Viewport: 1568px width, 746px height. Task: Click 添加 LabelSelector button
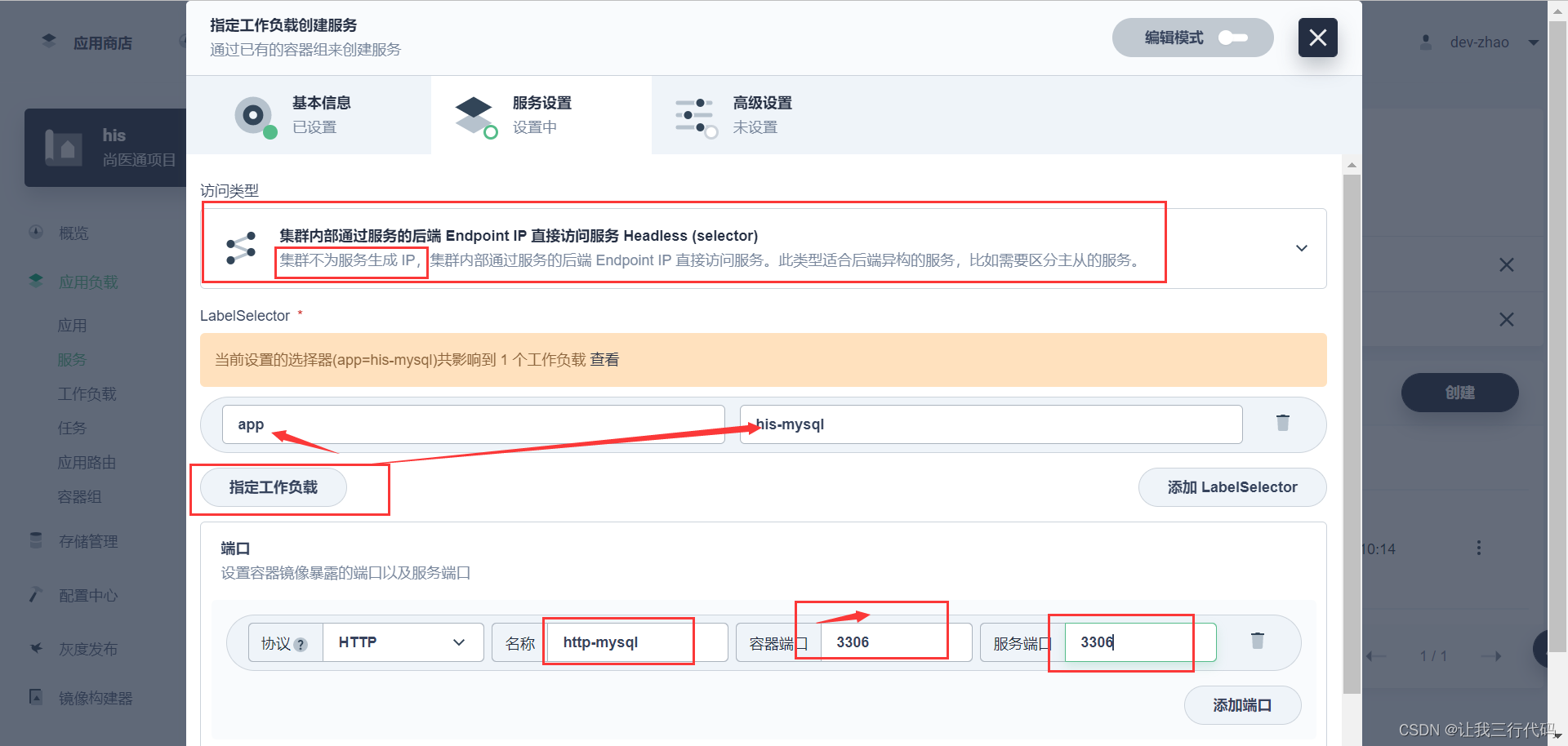point(1232,487)
